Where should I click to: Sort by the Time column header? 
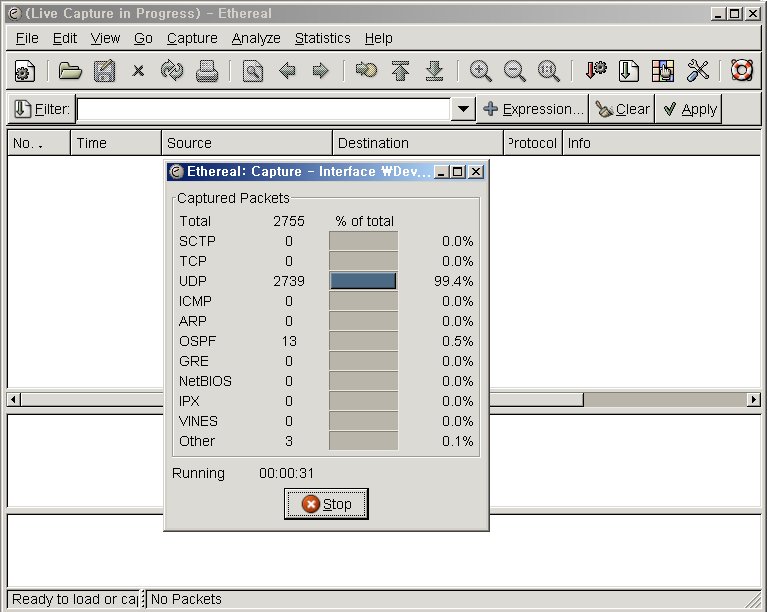[116, 143]
